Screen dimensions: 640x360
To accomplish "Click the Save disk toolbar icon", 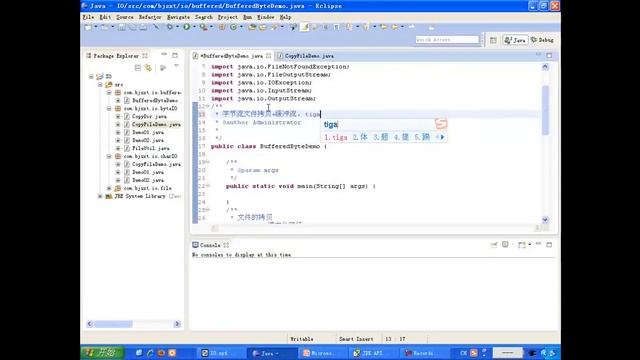I will (x=122, y=27).
